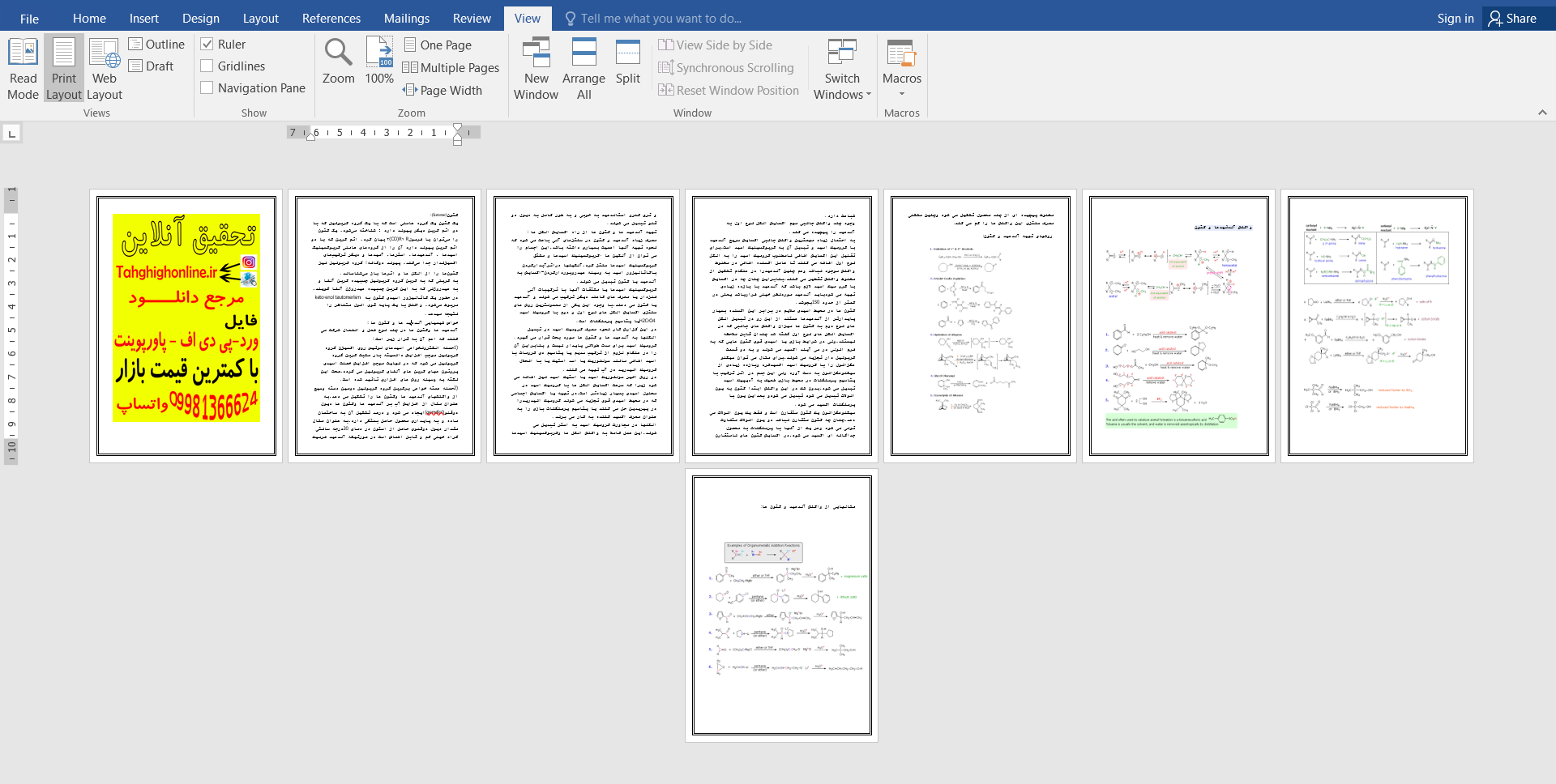Click the left indent marker on ruler
The width and height of the screenshot is (1556, 784).
(310, 137)
